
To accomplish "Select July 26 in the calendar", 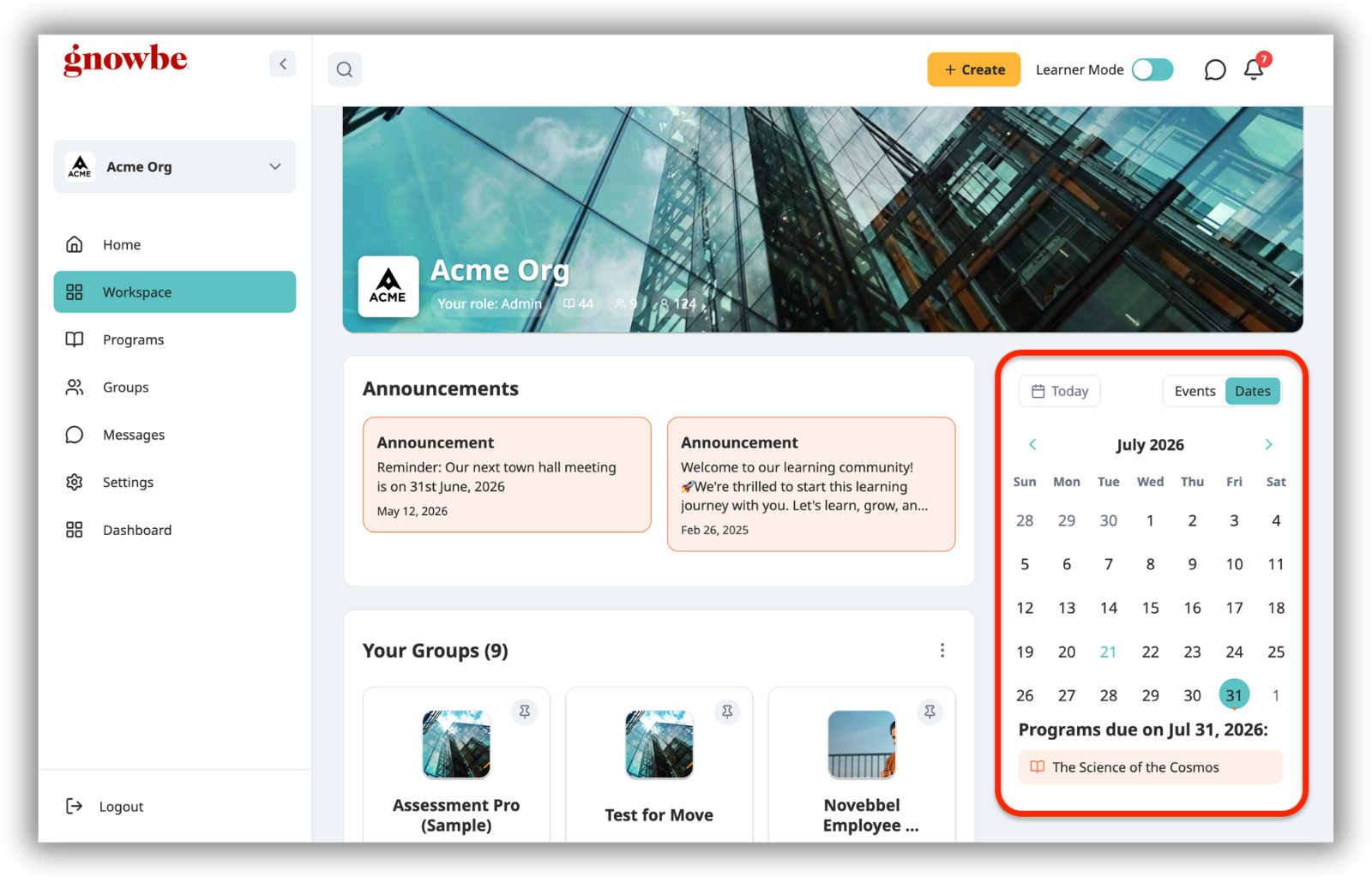I will (x=1025, y=695).
